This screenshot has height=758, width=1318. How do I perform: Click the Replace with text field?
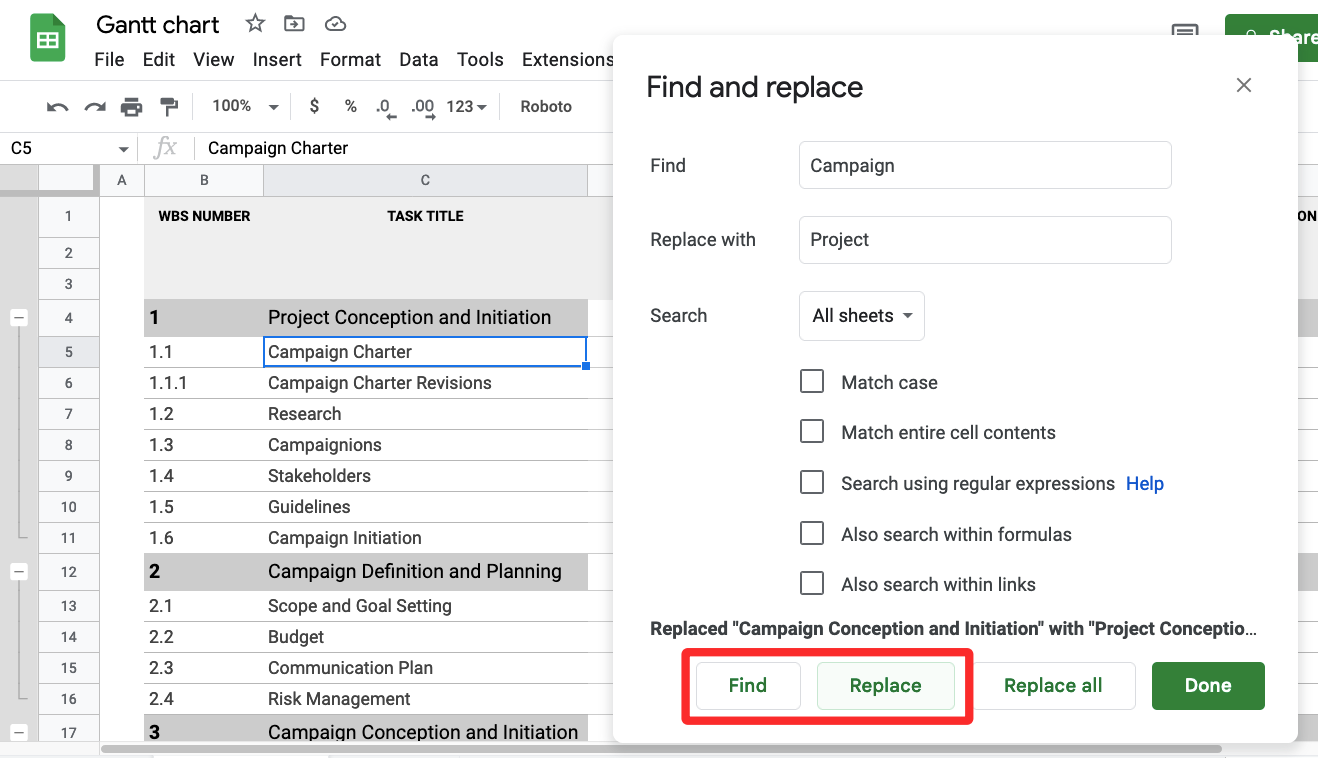tap(985, 240)
